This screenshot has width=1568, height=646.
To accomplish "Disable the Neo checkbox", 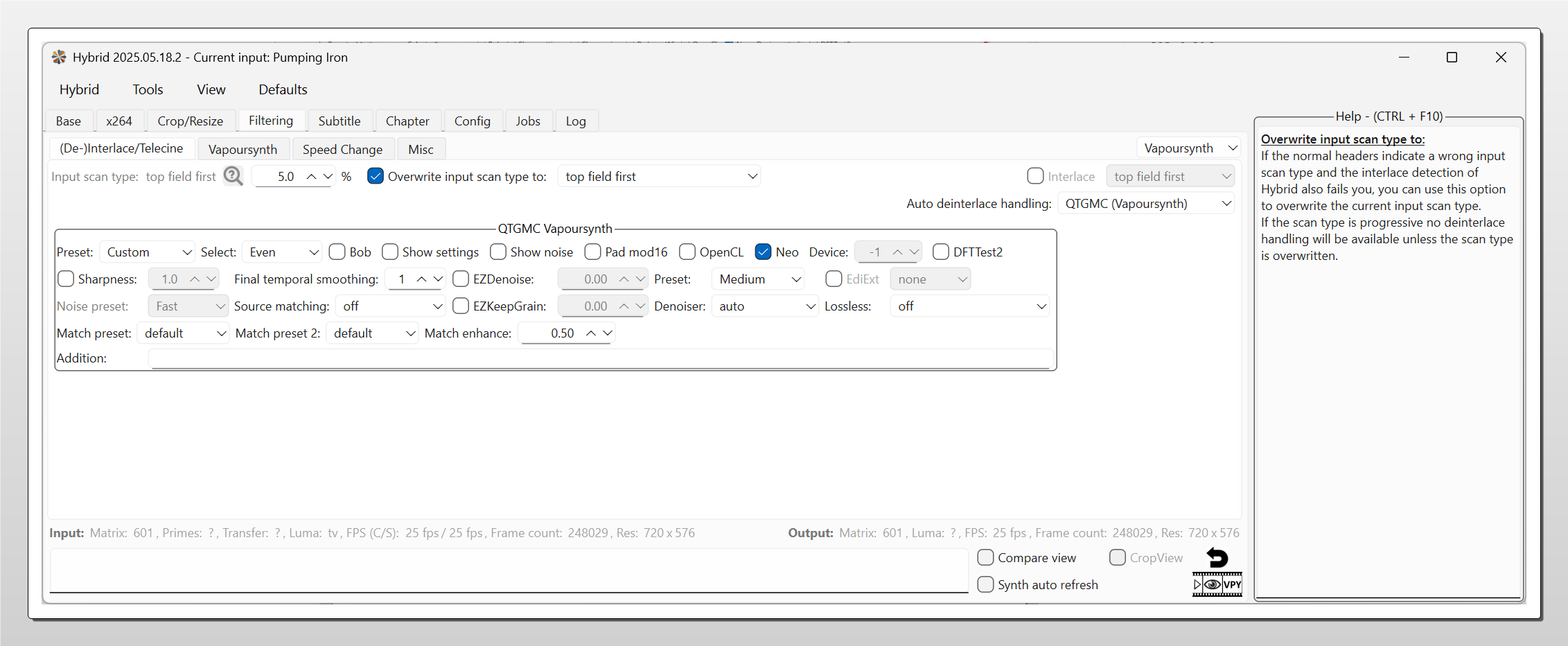I will (x=763, y=252).
